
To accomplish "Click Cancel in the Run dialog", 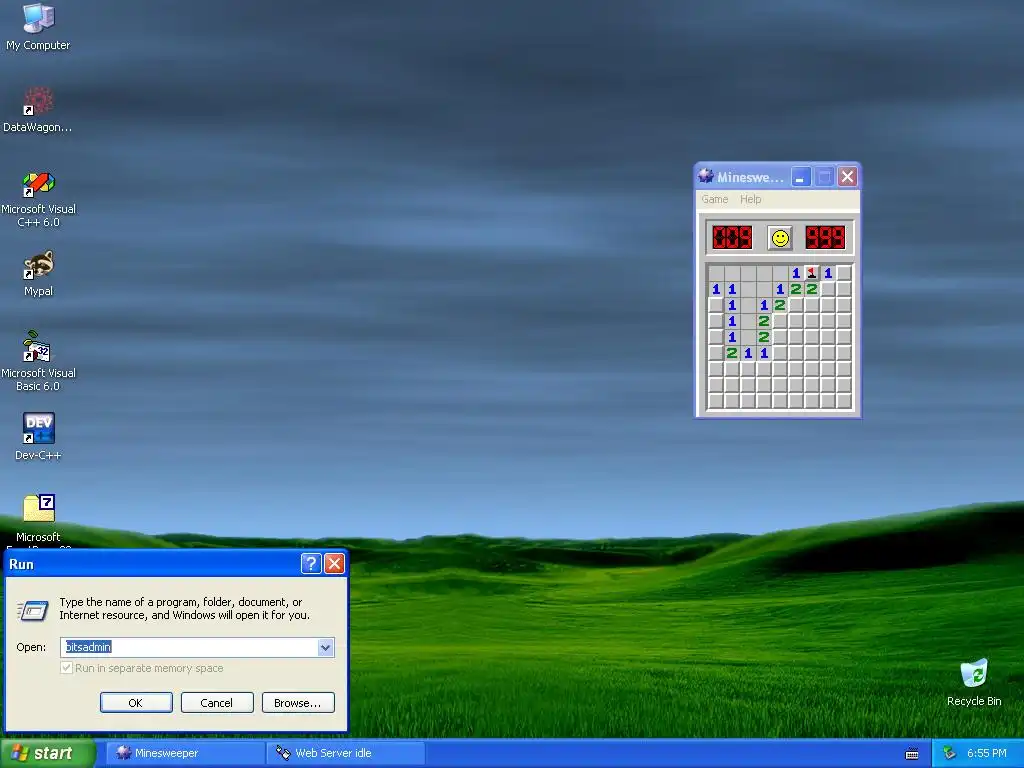I will point(217,703).
